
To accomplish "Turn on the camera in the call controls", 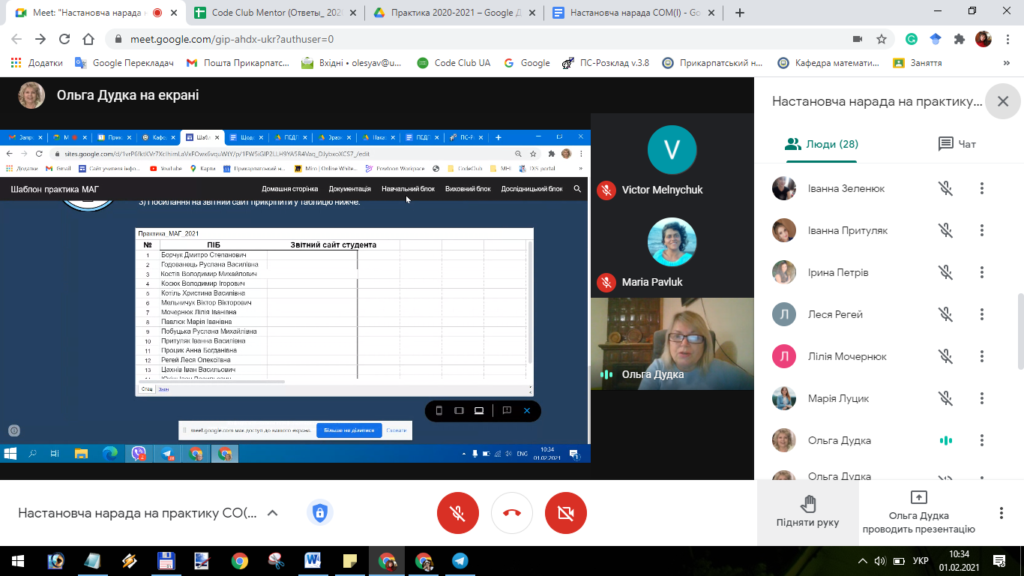I will (566, 513).
